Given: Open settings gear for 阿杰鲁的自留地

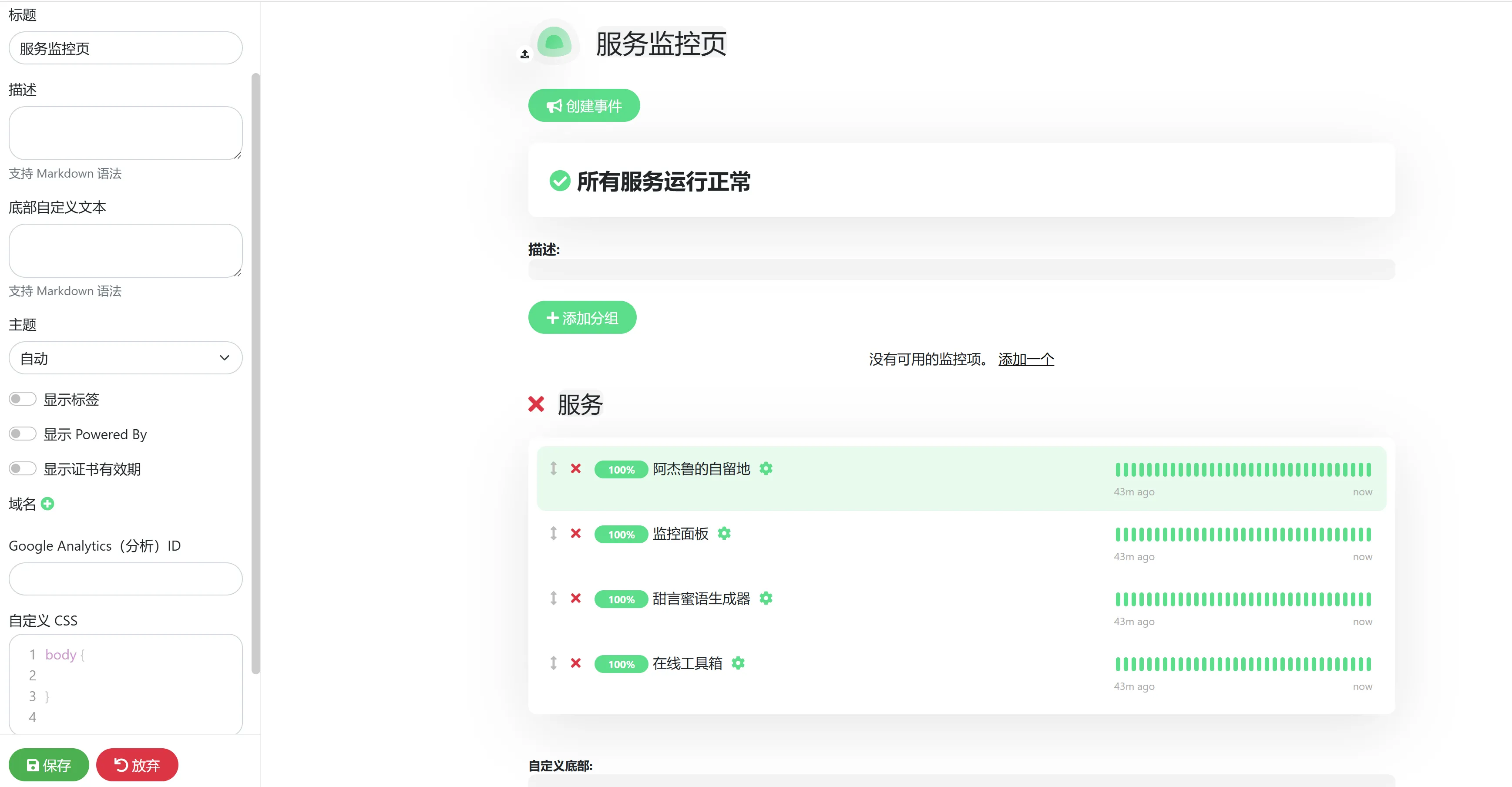Looking at the screenshot, I should (x=766, y=468).
